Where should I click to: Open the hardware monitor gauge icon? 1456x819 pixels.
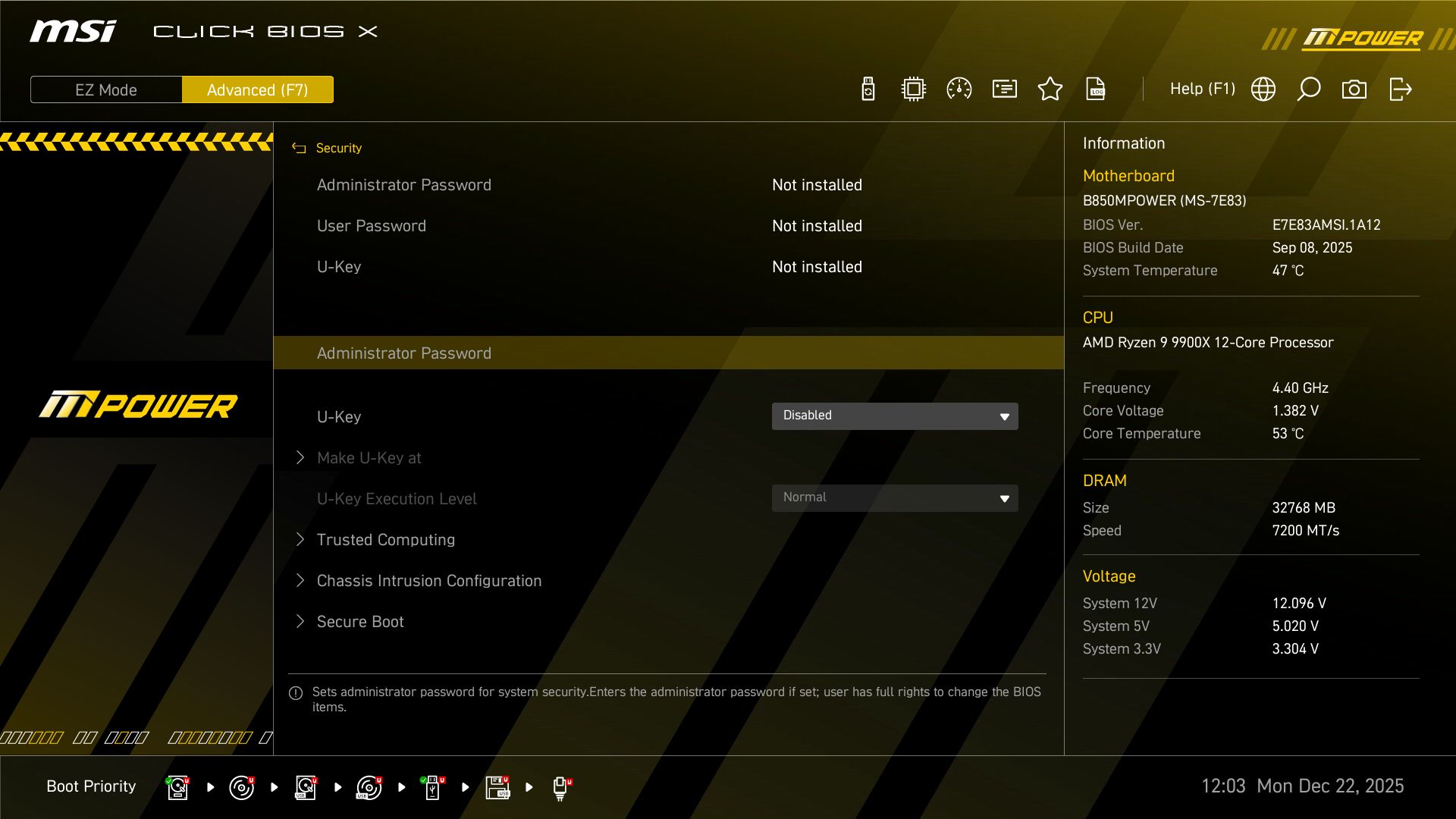pyautogui.click(x=959, y=89)
